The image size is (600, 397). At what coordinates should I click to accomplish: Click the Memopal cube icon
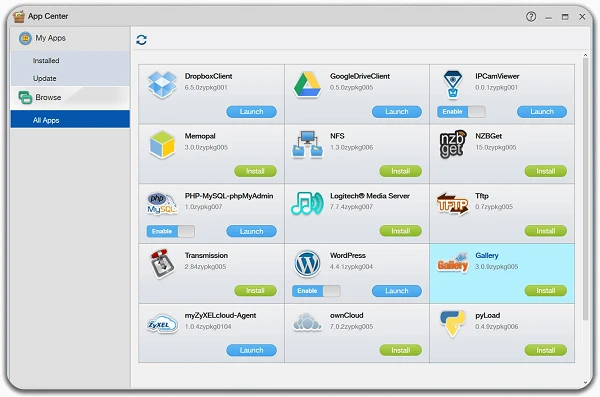tap(162, 144)
